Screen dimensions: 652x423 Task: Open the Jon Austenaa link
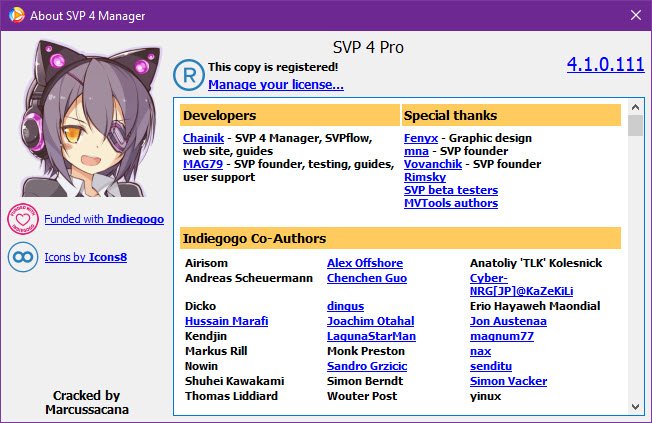(508, 321)
